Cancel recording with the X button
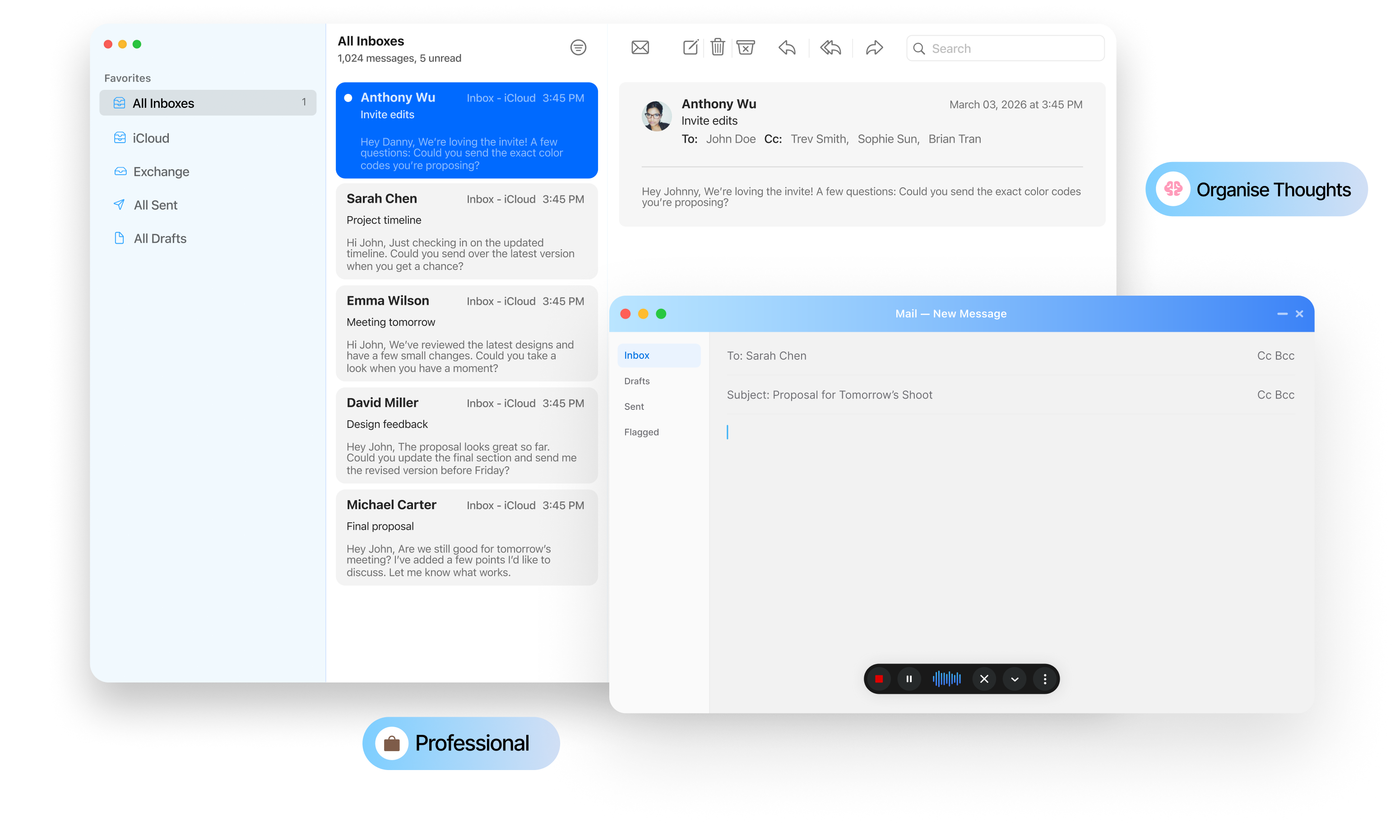Screen dimensions: 1400x840 click(984, 679)
